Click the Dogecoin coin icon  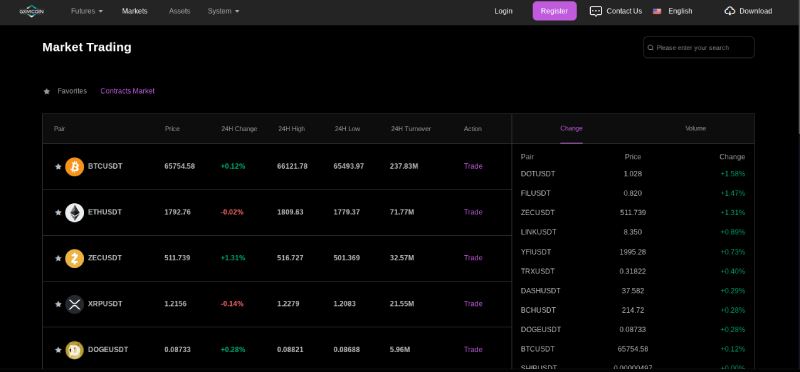pos(74,350)
